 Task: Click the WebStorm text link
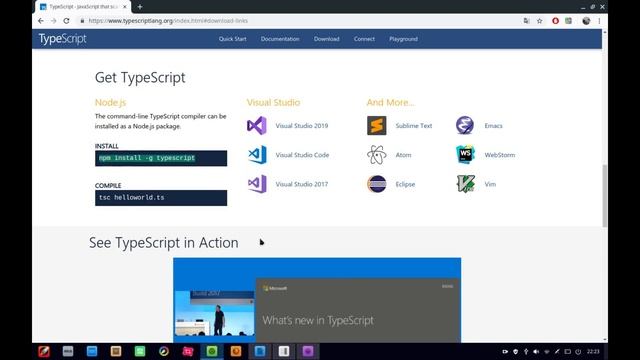(500, 155)
